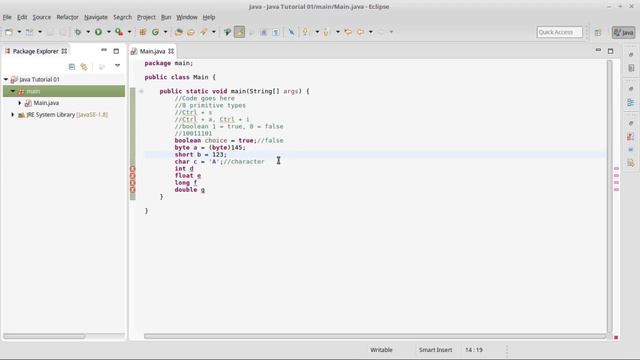Click the Run Last Tool external tools icon
Screen dimensions: 640x360
(x=119, y=32)
